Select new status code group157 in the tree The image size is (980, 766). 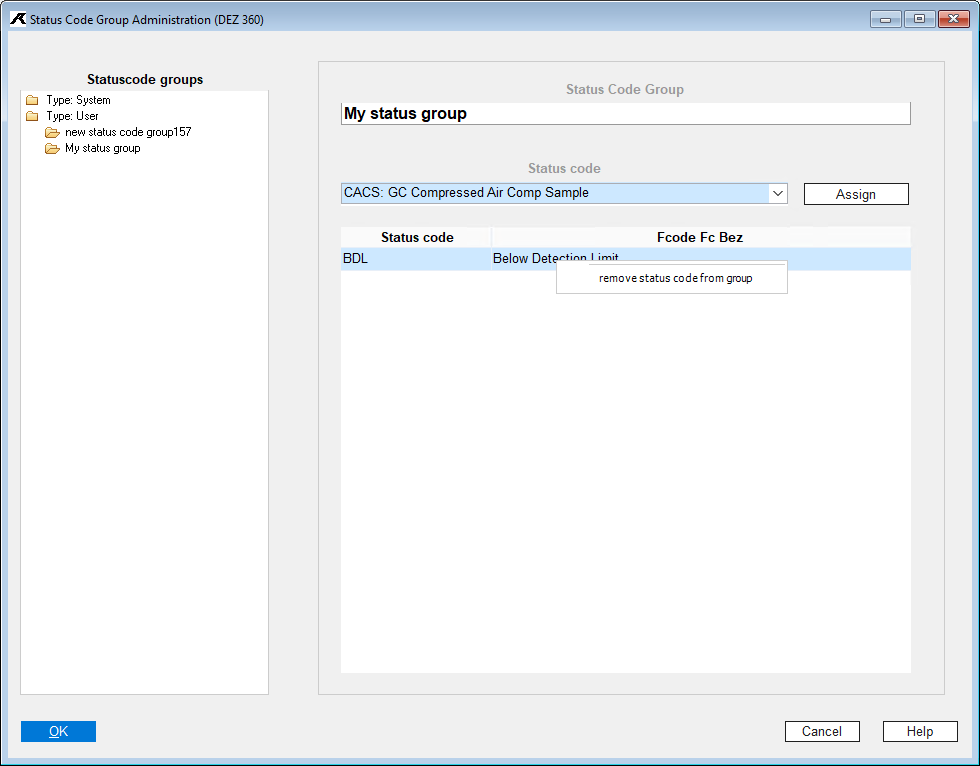(128, 132)
